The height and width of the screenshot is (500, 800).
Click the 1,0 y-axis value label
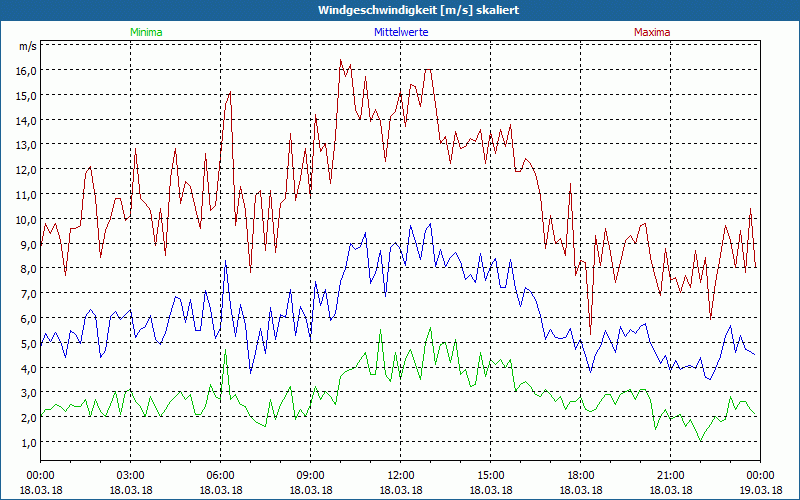(27, 442)
